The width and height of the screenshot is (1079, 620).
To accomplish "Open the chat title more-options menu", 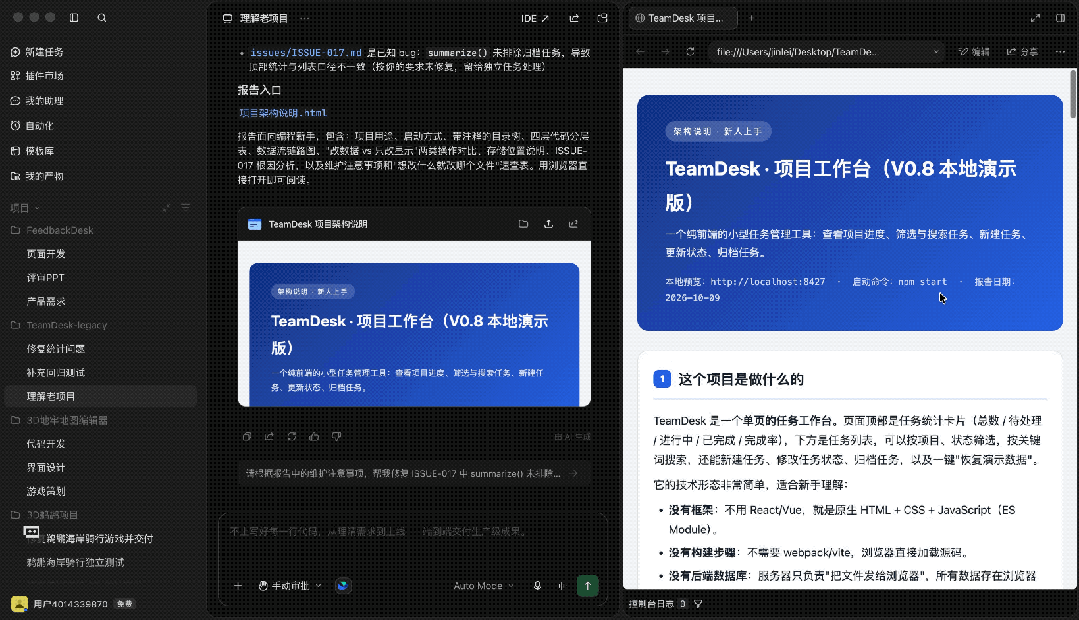I will 305,19.
